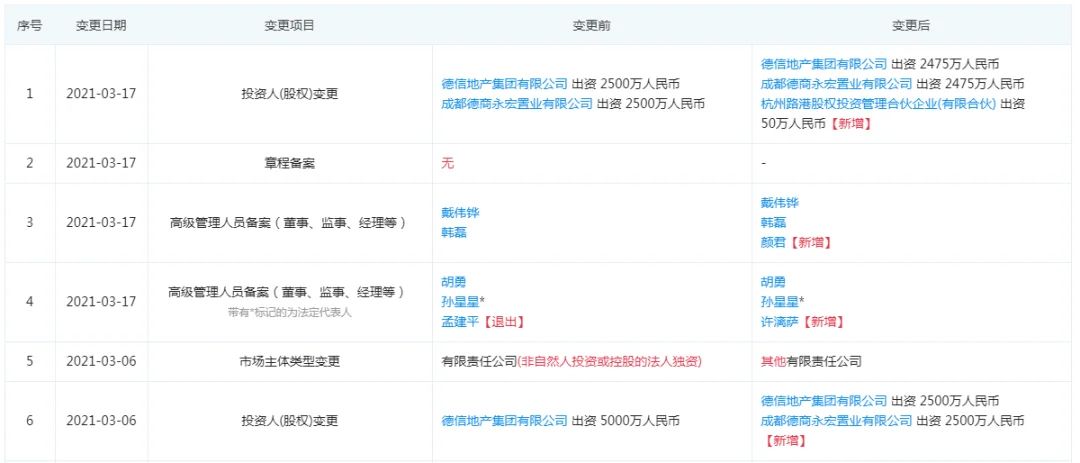
Task: Click the 变更前 column header
Action: tap(592, 25)
